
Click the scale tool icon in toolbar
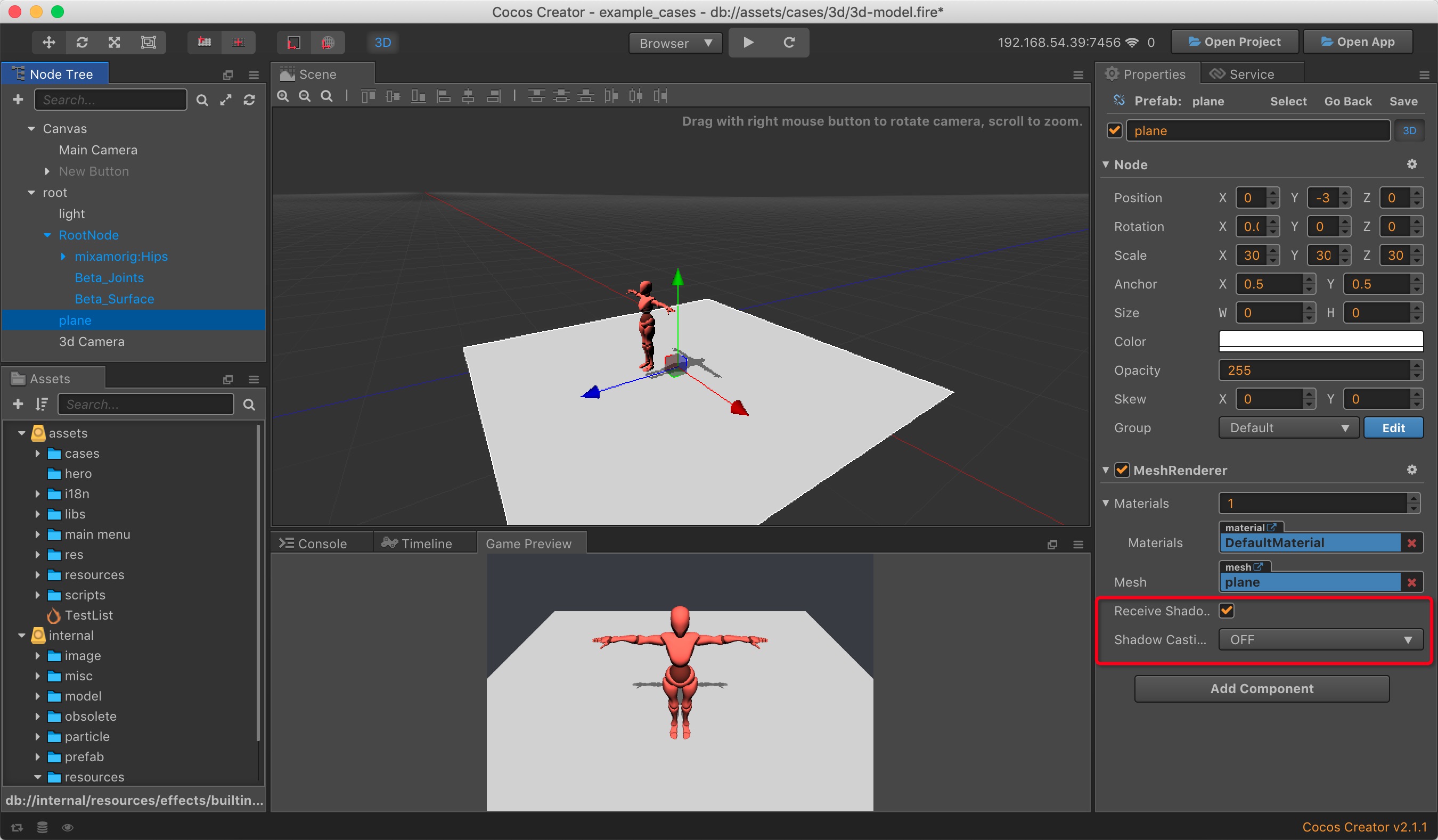click(x=115, y=42)
